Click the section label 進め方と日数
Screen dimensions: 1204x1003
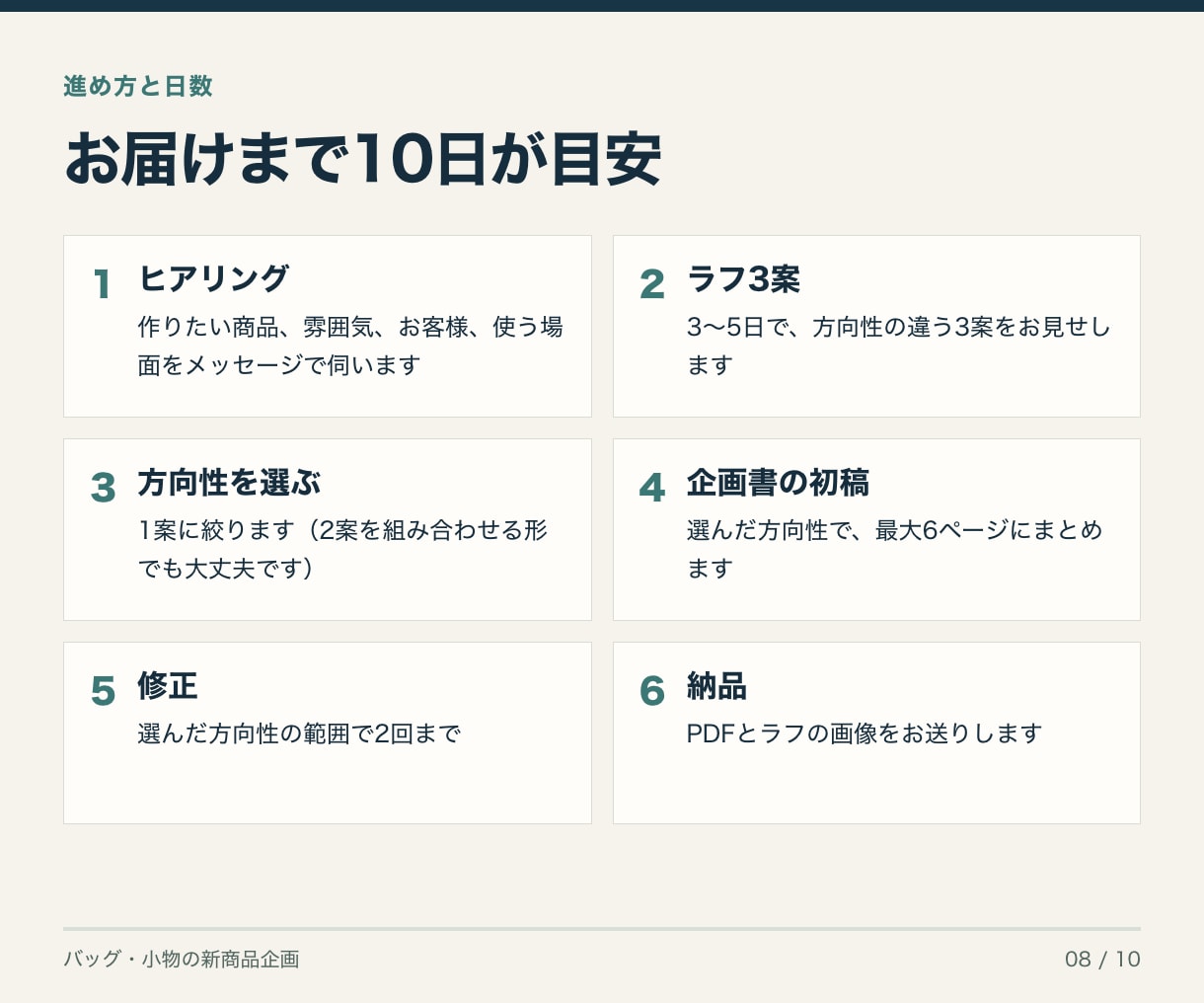tap(138, 86)
